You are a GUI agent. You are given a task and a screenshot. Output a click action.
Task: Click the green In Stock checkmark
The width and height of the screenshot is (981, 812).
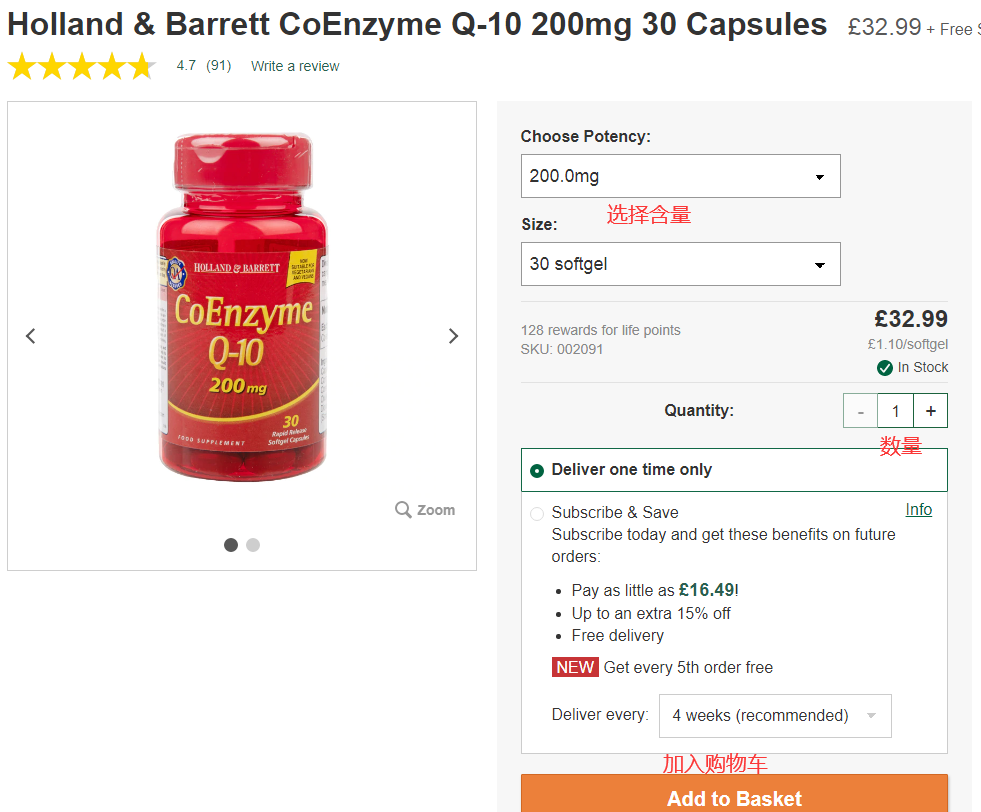(885, 368)
